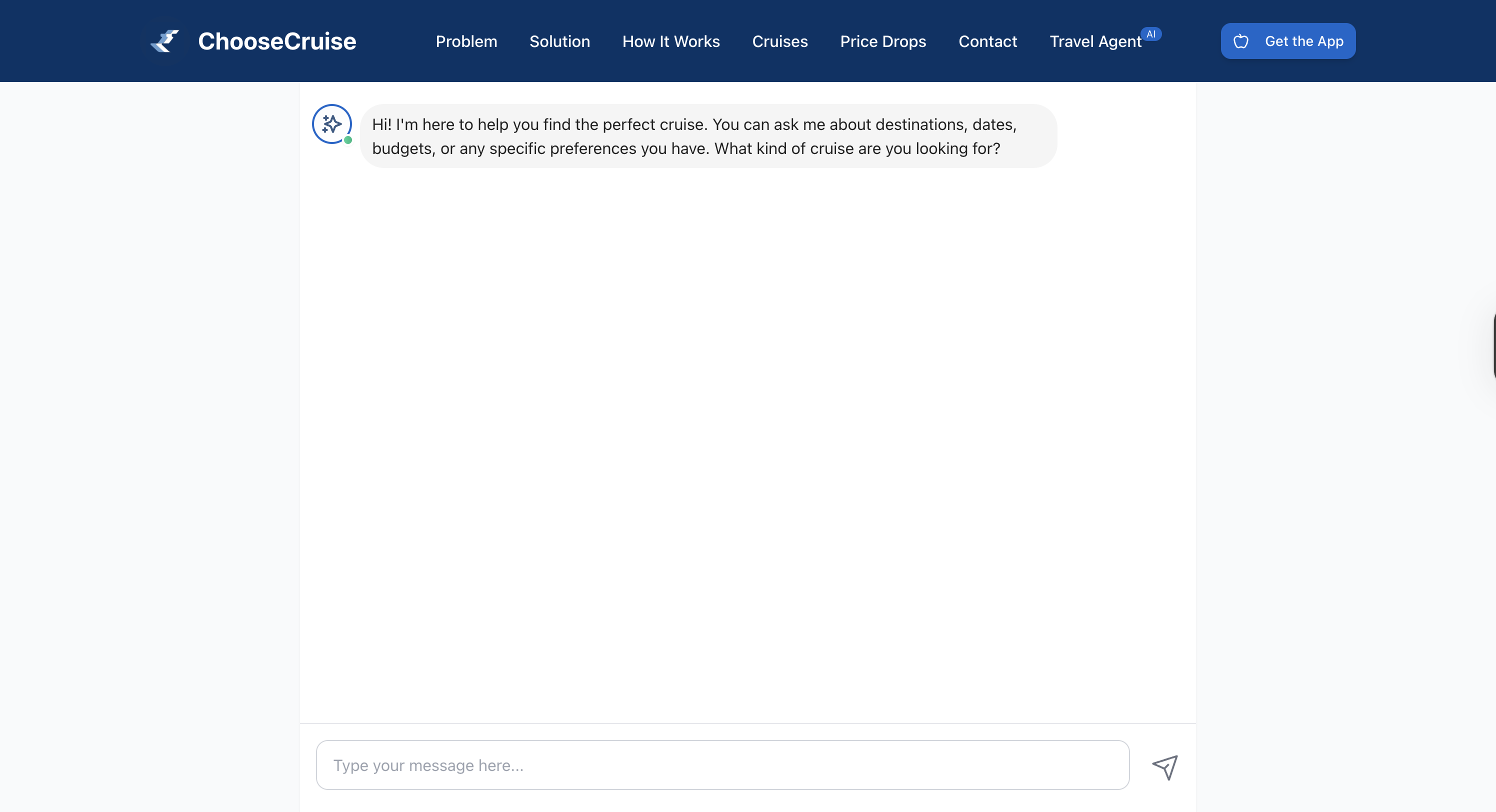1496x812 pixels.
Task: Click the AI assistant sparkle avatar
Action: 331,123
